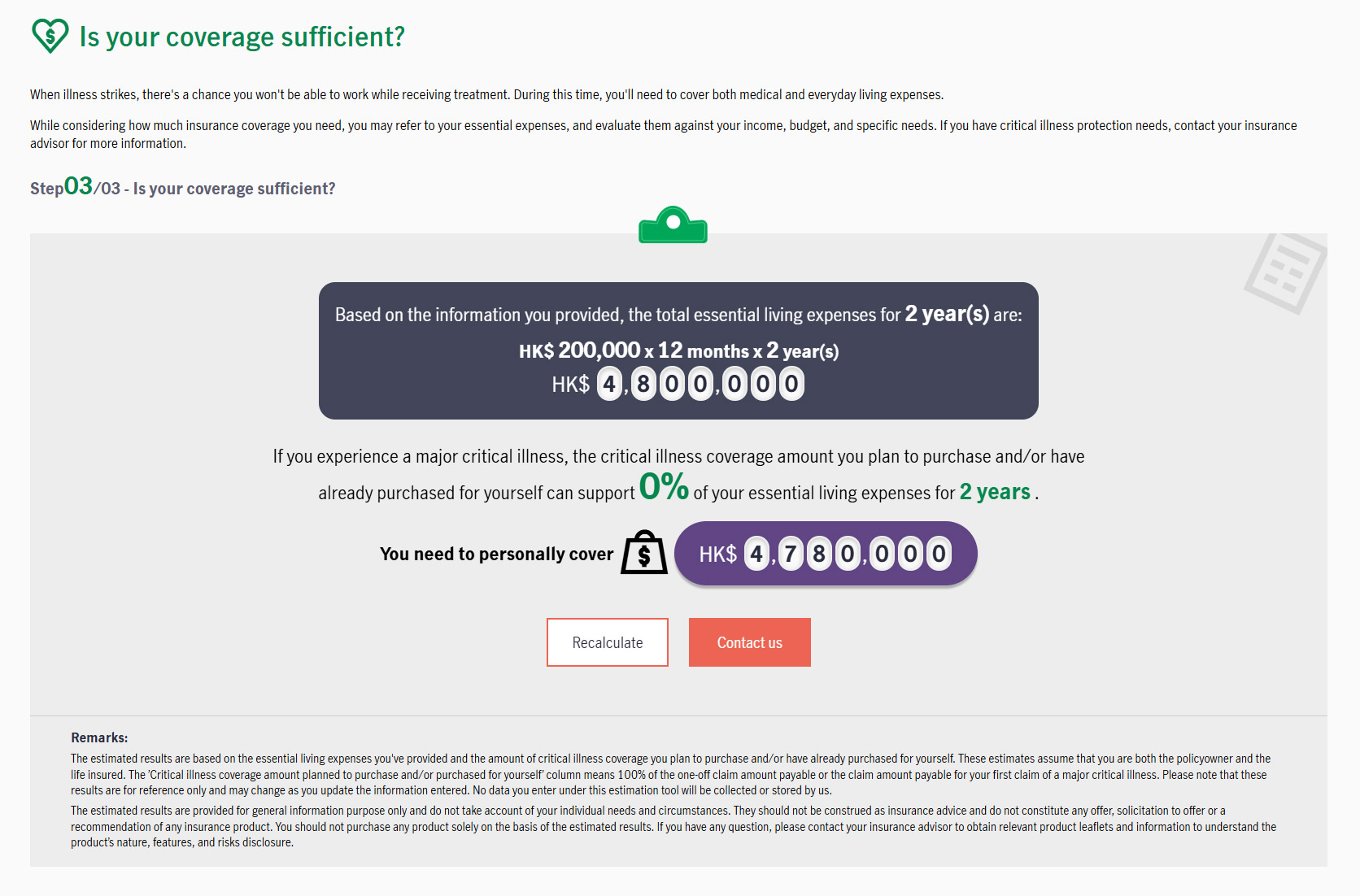
Task: Click the dollar weight bag icon
Action: click(x=644, y=553)
